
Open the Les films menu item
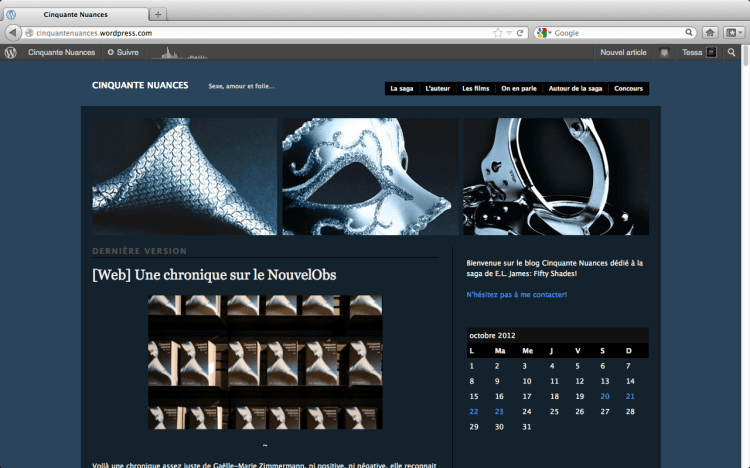(475, 89)
